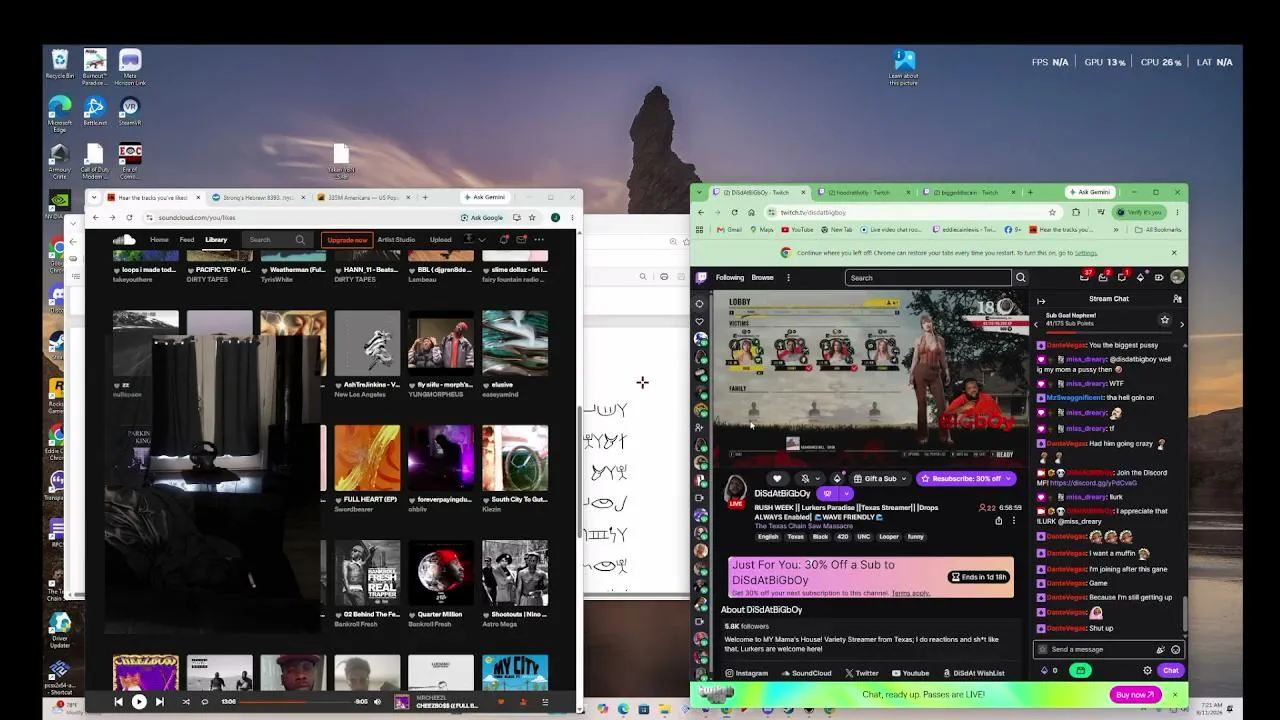Open the SoundCloud logo home link
Screen dimensions: 1280x720
pyautogui.click(x=124, y=240)
